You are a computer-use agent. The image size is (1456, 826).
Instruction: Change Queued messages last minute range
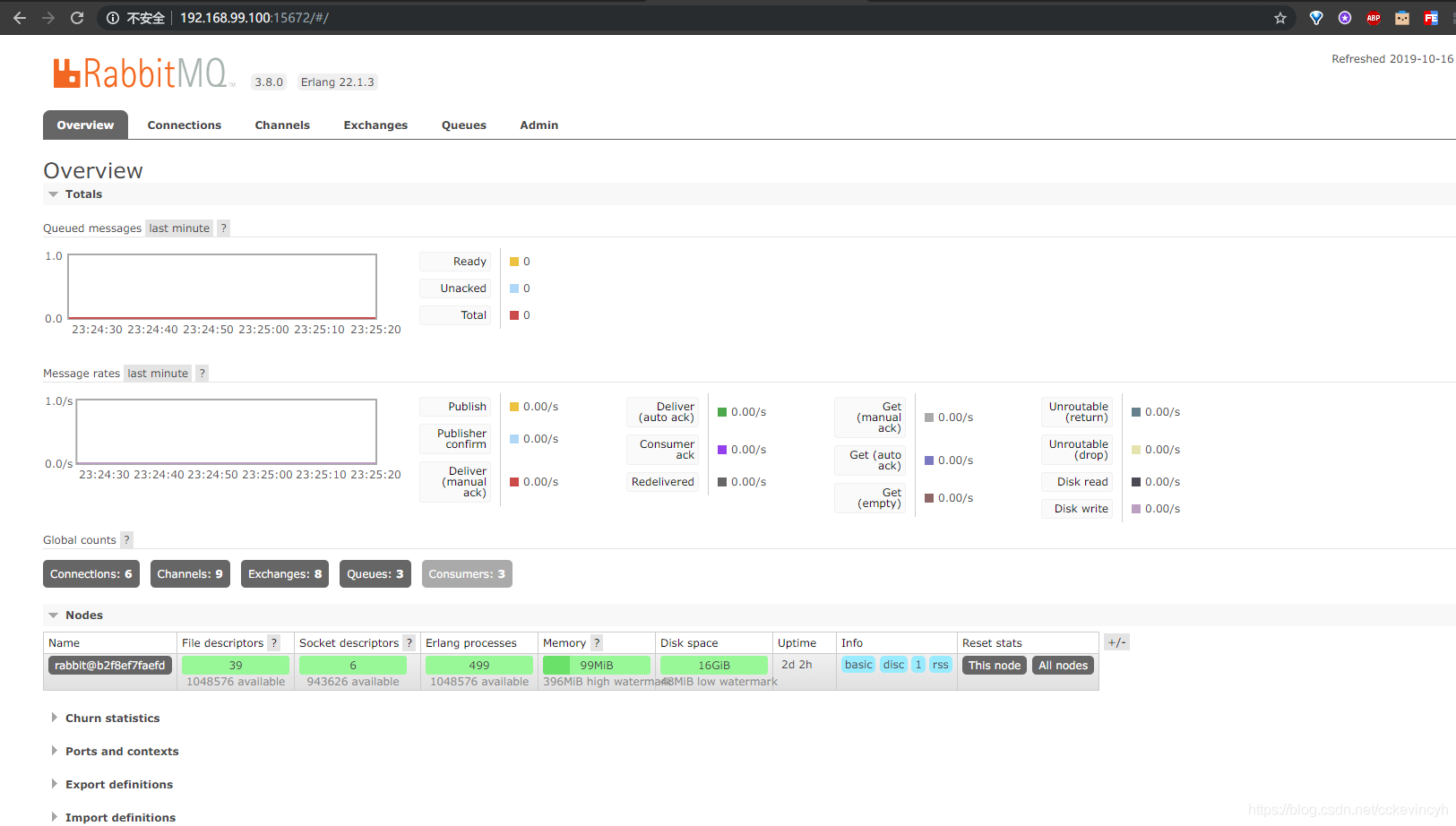click(179, 228)
